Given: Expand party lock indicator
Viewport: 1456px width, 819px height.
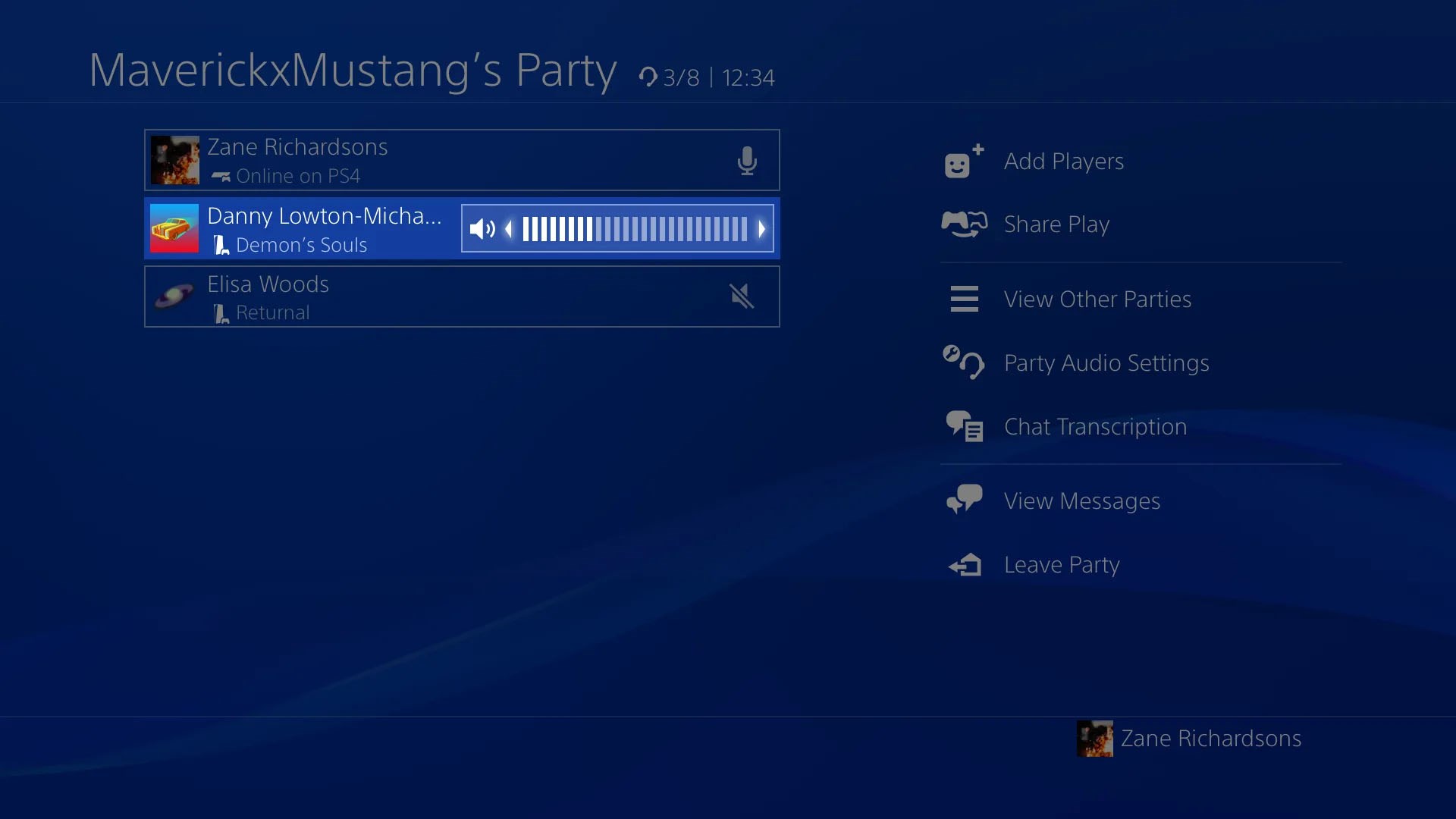Looking at the screenshot, I should [648, 77].
